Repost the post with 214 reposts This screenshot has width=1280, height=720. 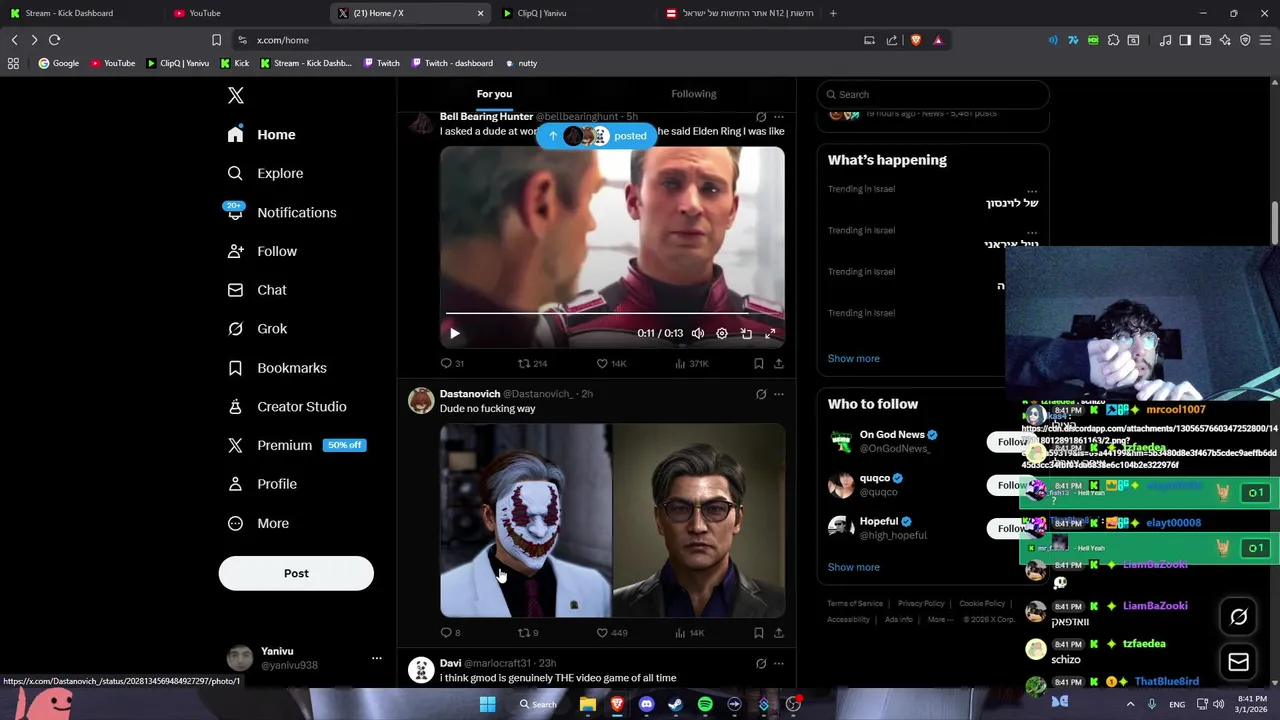click(532, 363)
